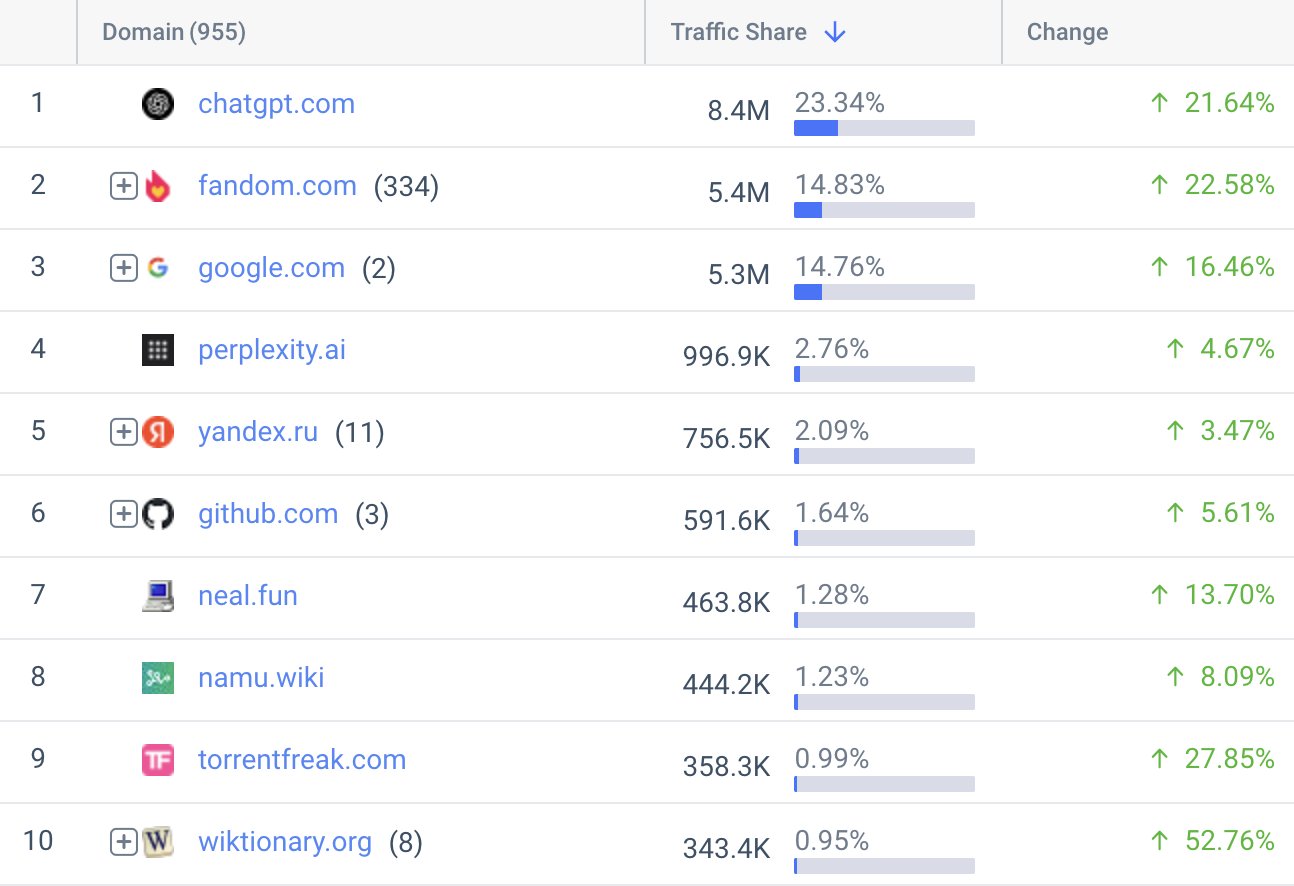This screenshot has height=886, width=1294.
Task: Expand the github.com domain group
Action: click(x=123, y=514)
